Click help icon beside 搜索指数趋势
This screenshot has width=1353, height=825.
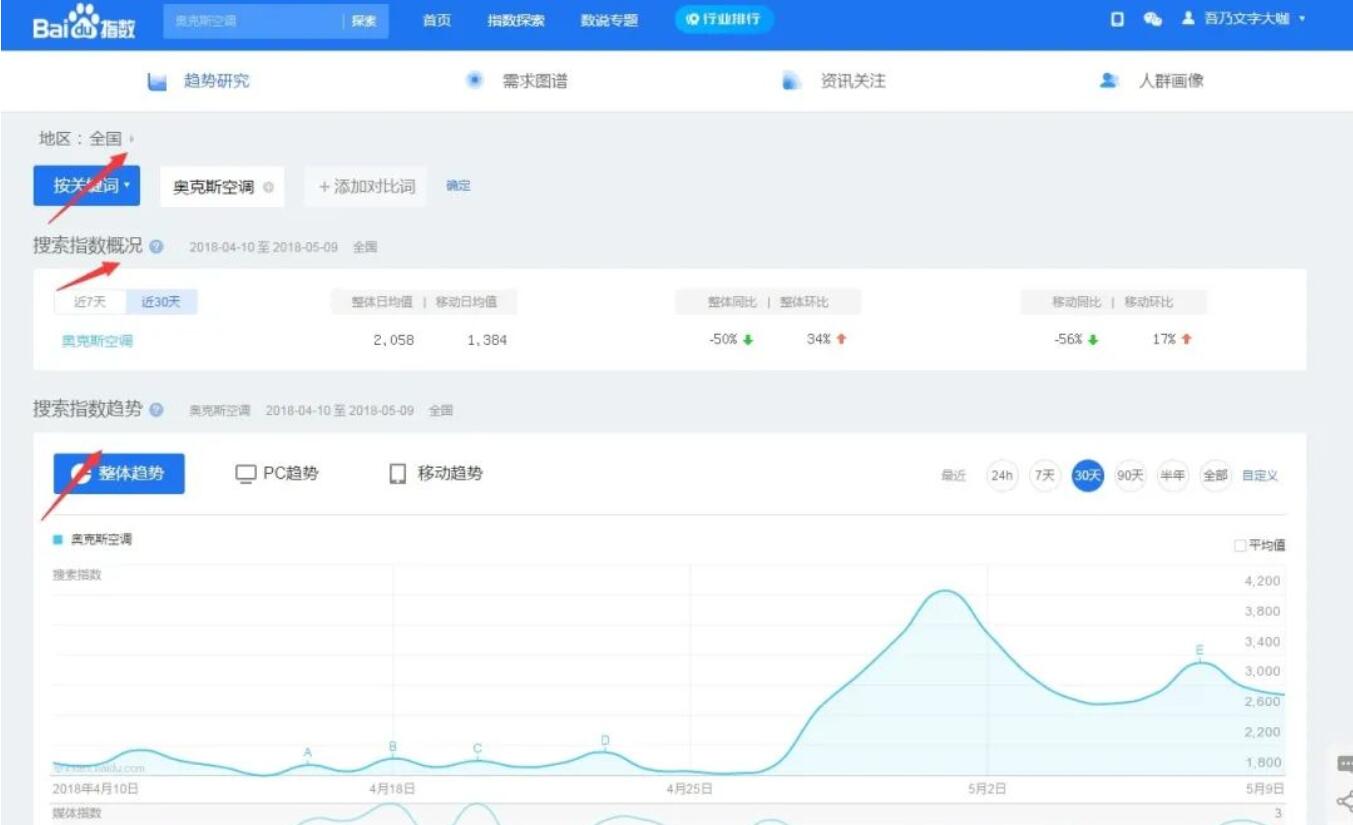click(157, 410)
